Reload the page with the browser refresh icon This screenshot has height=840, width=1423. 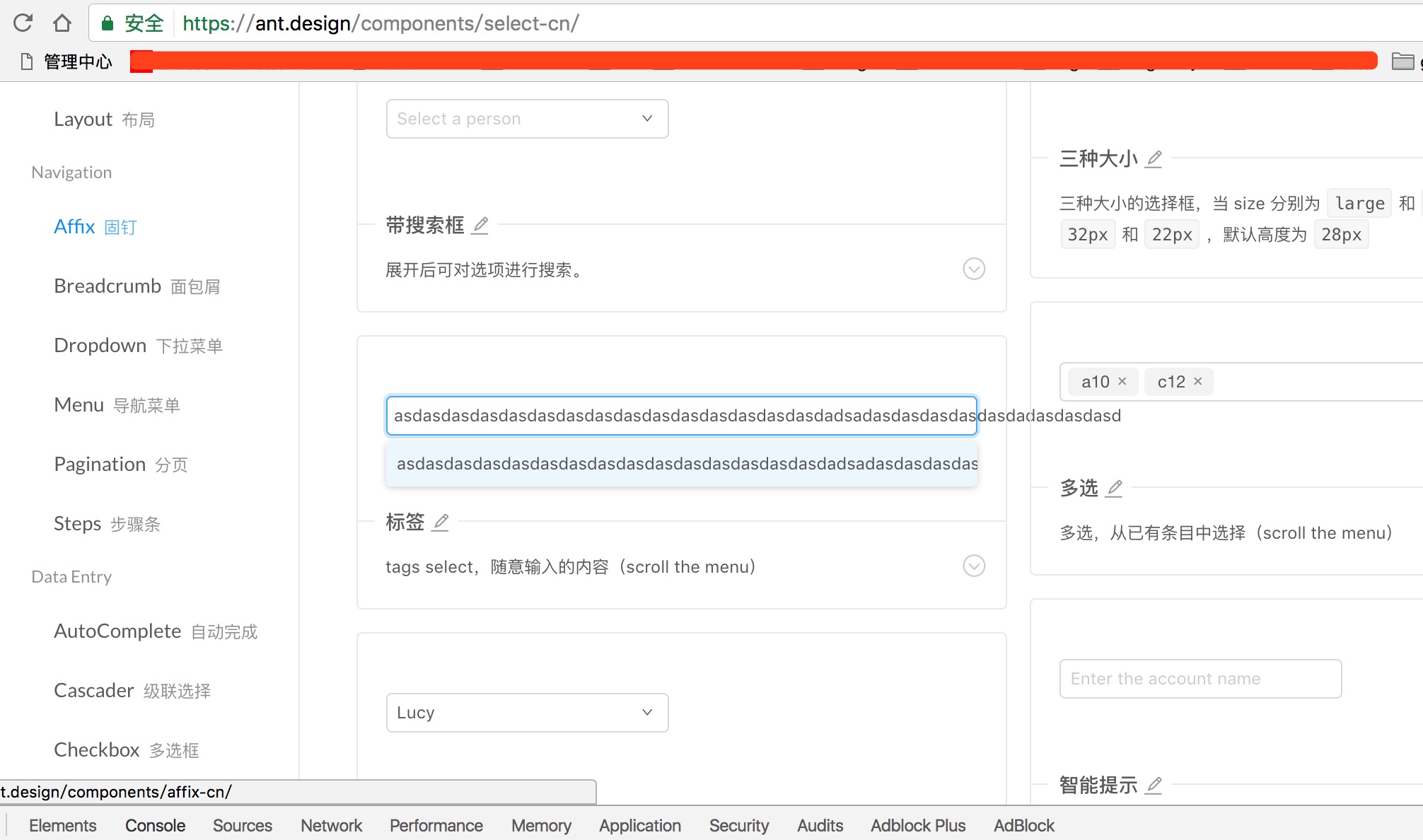pos(23,23)
